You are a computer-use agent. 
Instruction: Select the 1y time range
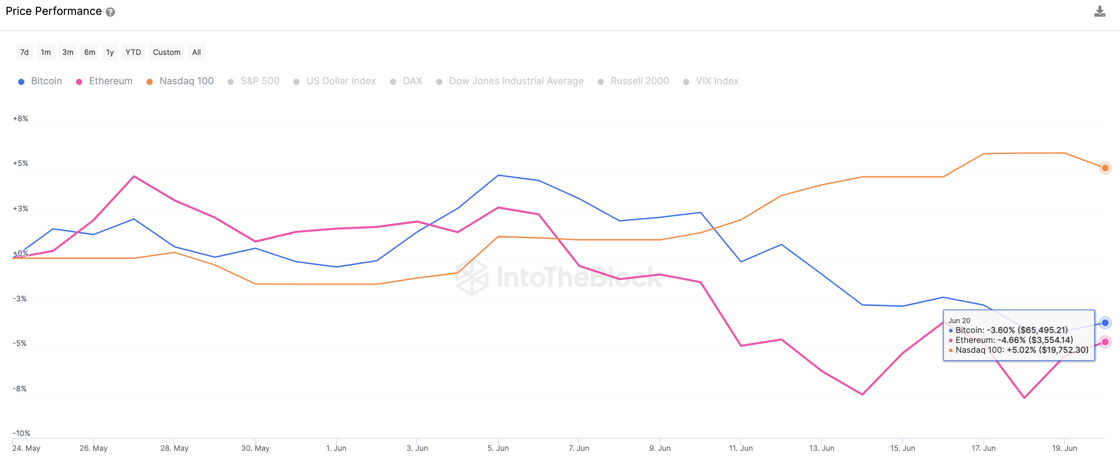pos(110,52)
